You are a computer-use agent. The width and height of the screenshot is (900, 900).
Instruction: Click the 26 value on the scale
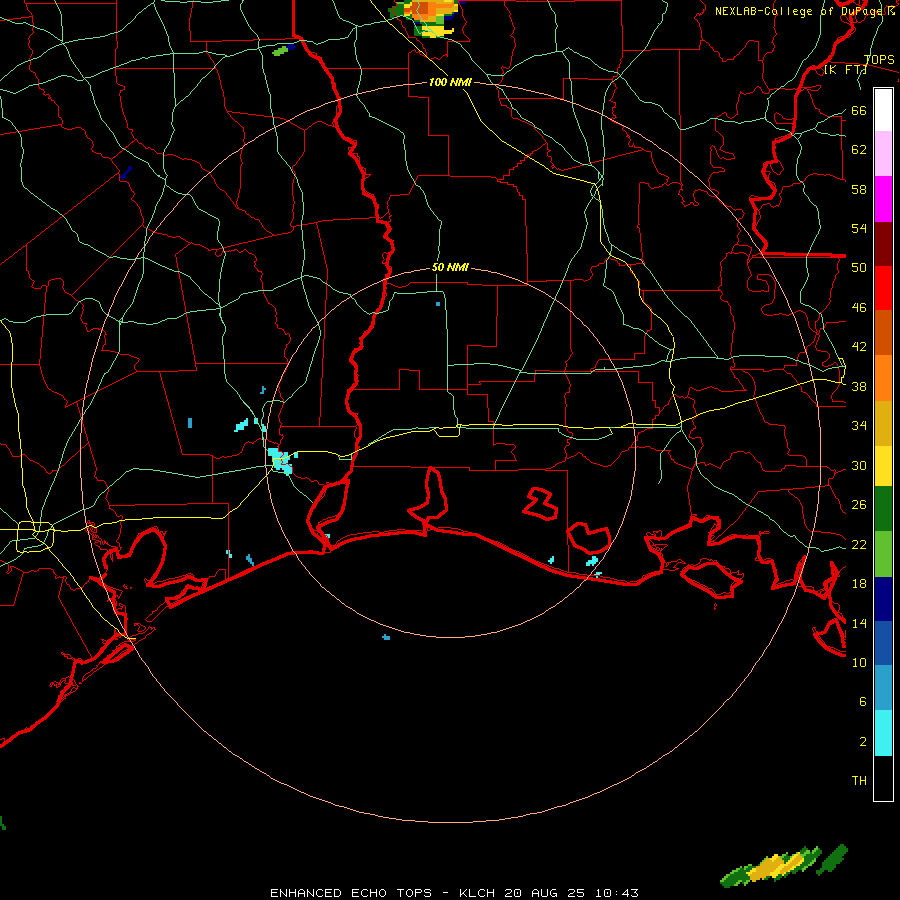(x=859, y=505)
